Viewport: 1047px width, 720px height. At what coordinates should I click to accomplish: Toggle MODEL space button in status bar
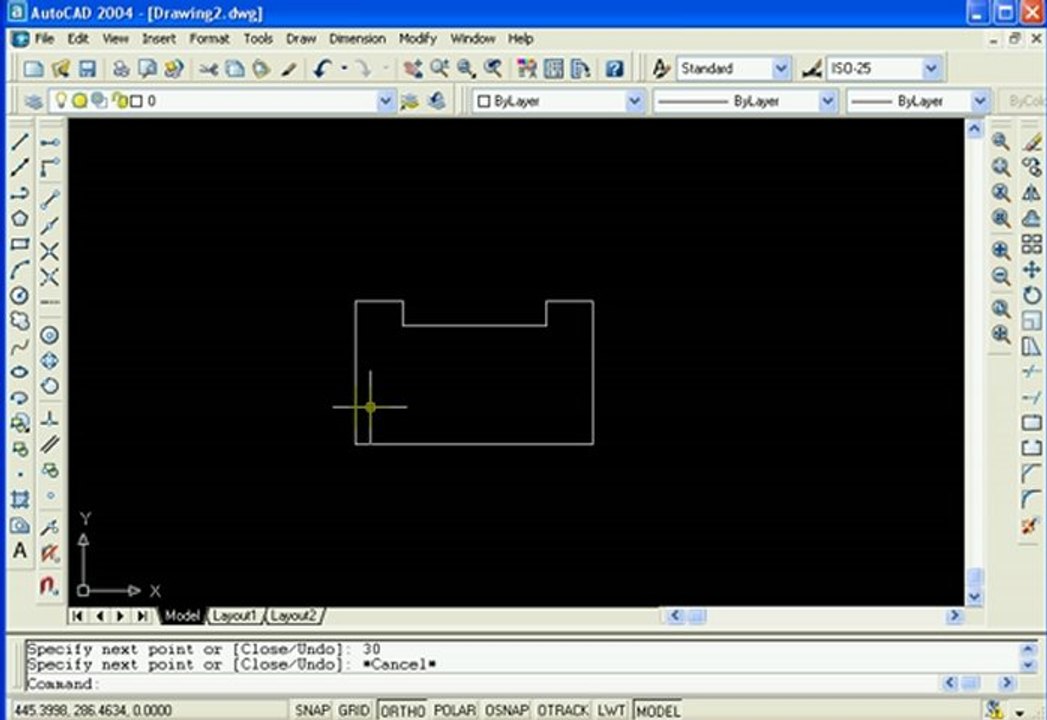[658, 710]
